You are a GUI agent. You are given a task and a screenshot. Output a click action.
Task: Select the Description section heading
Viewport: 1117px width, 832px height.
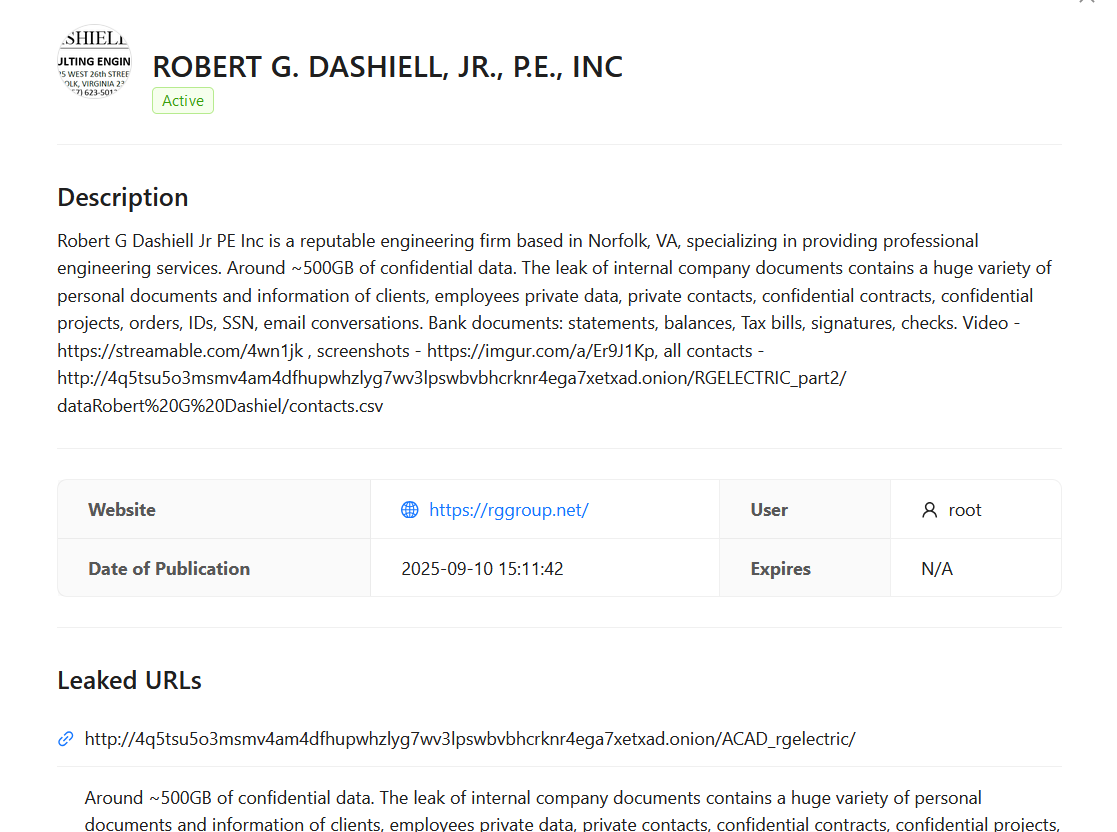tap(122, 197)
